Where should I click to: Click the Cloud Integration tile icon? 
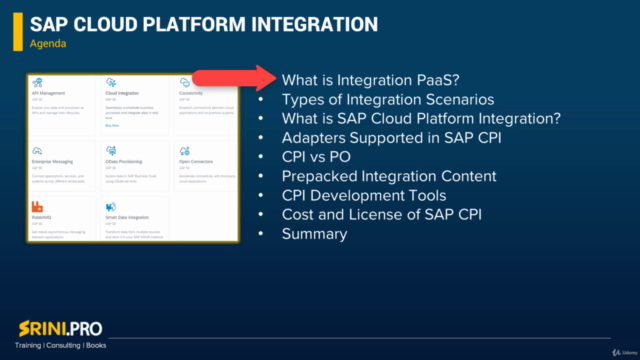(111, 83)
